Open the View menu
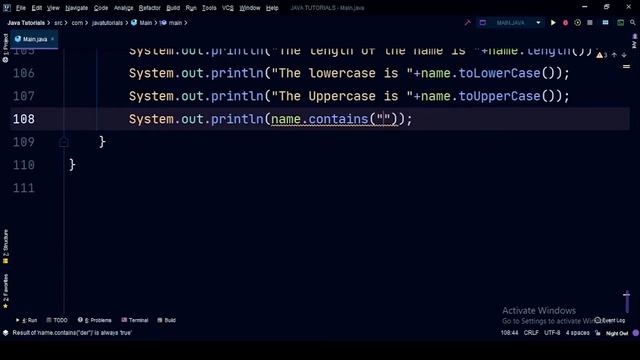Viewport: 640px width, 360px height. 53,8
